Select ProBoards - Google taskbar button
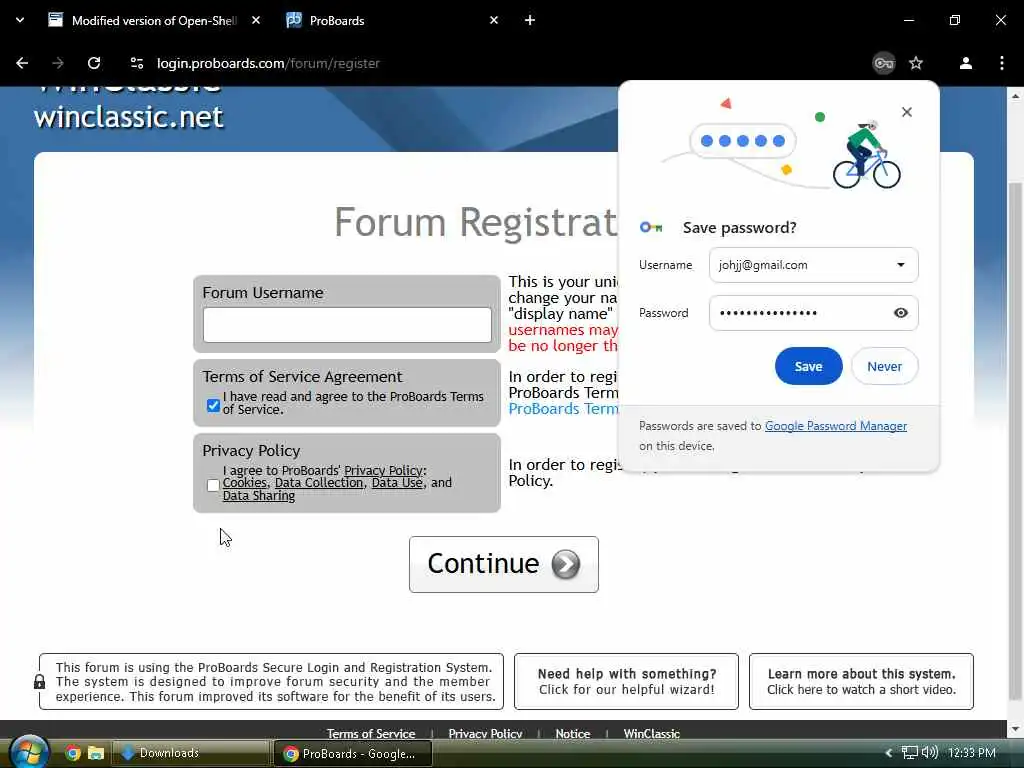The image size is (1024, 768). 353,753
